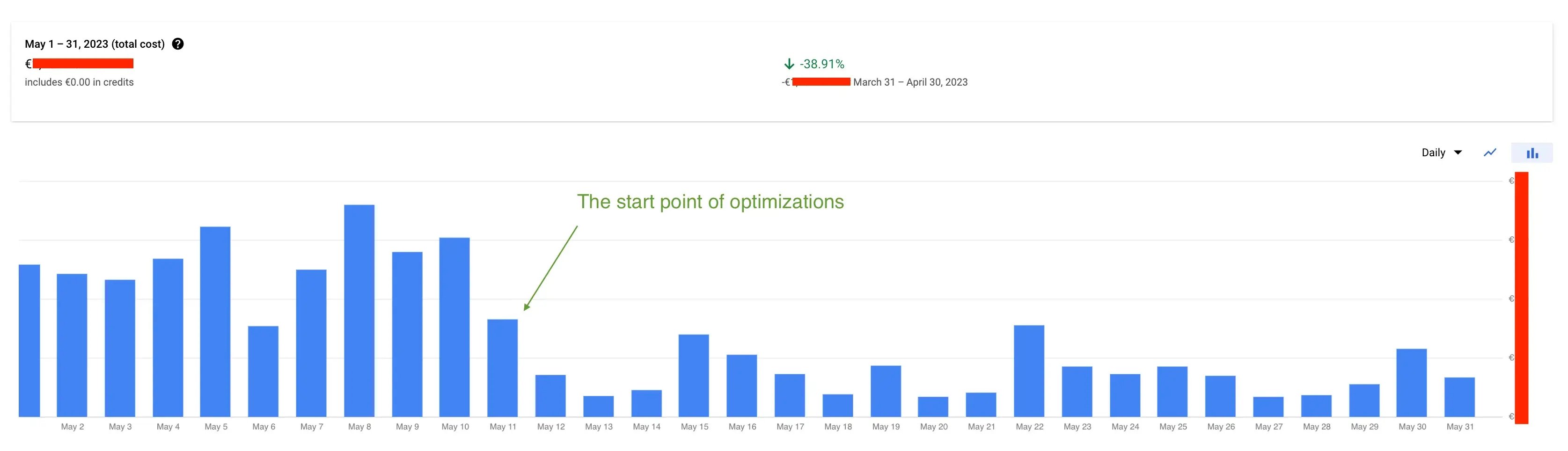Select the May 22 bar
The image size is (1568, 451).
tap(1029, 371)
